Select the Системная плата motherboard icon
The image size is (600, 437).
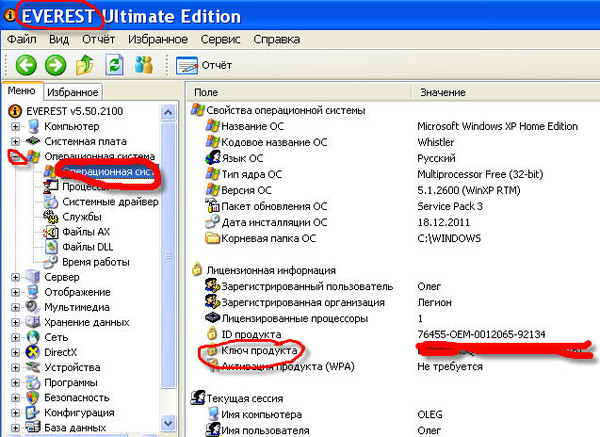coord(33,141)
